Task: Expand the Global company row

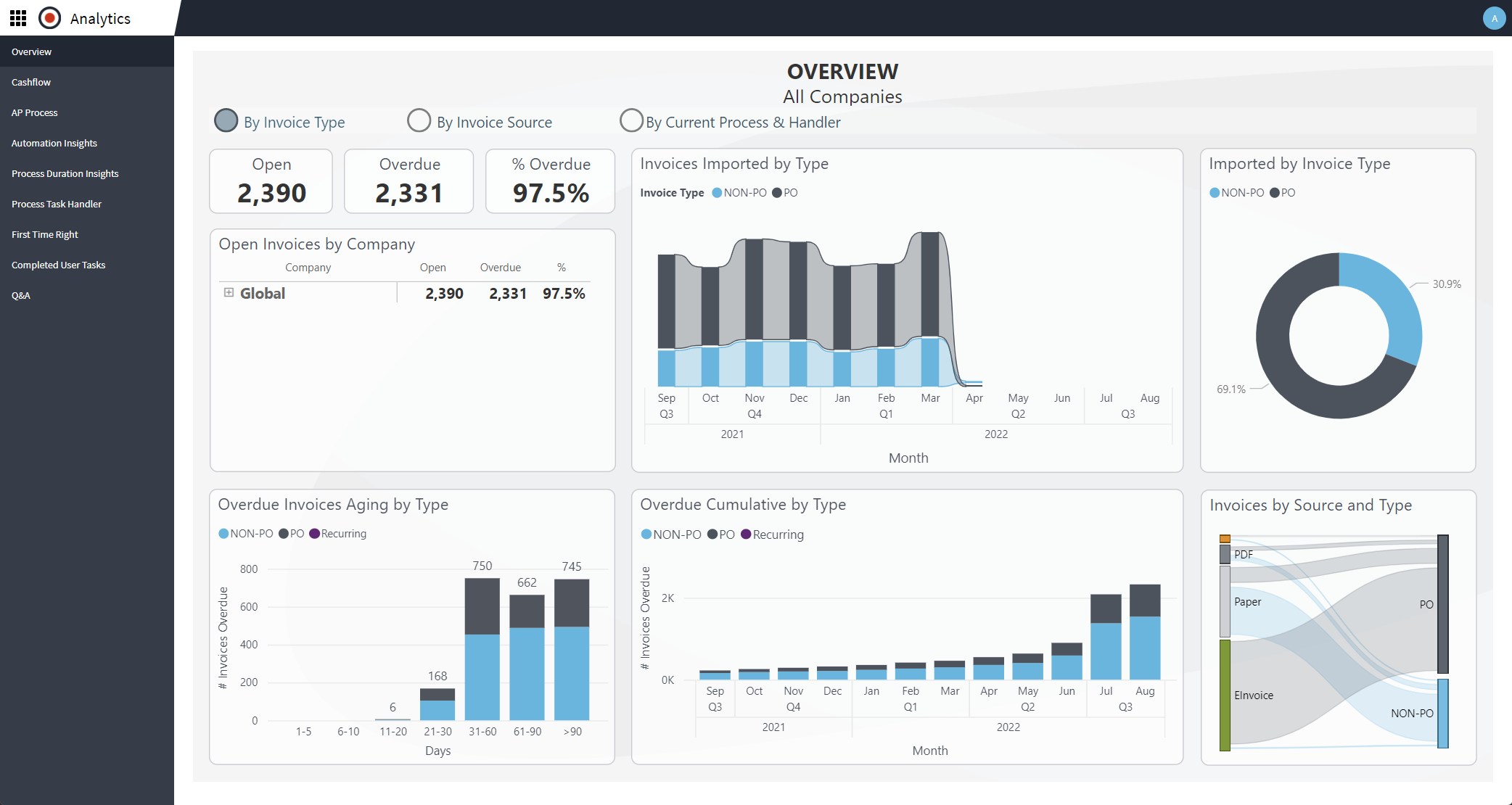Action: pyautogui.click(x=229, y=292)
